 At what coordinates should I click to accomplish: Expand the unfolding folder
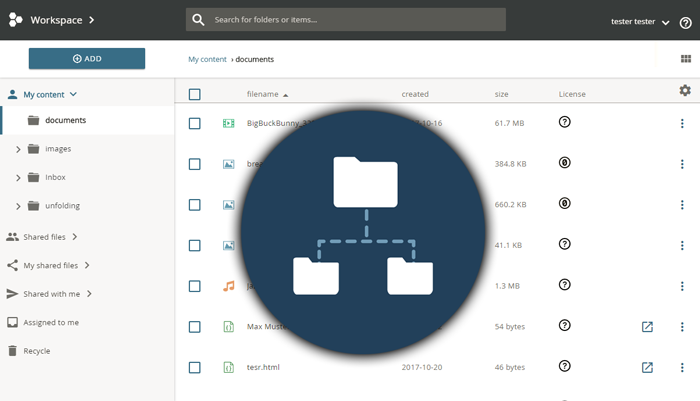pos(18,206)
